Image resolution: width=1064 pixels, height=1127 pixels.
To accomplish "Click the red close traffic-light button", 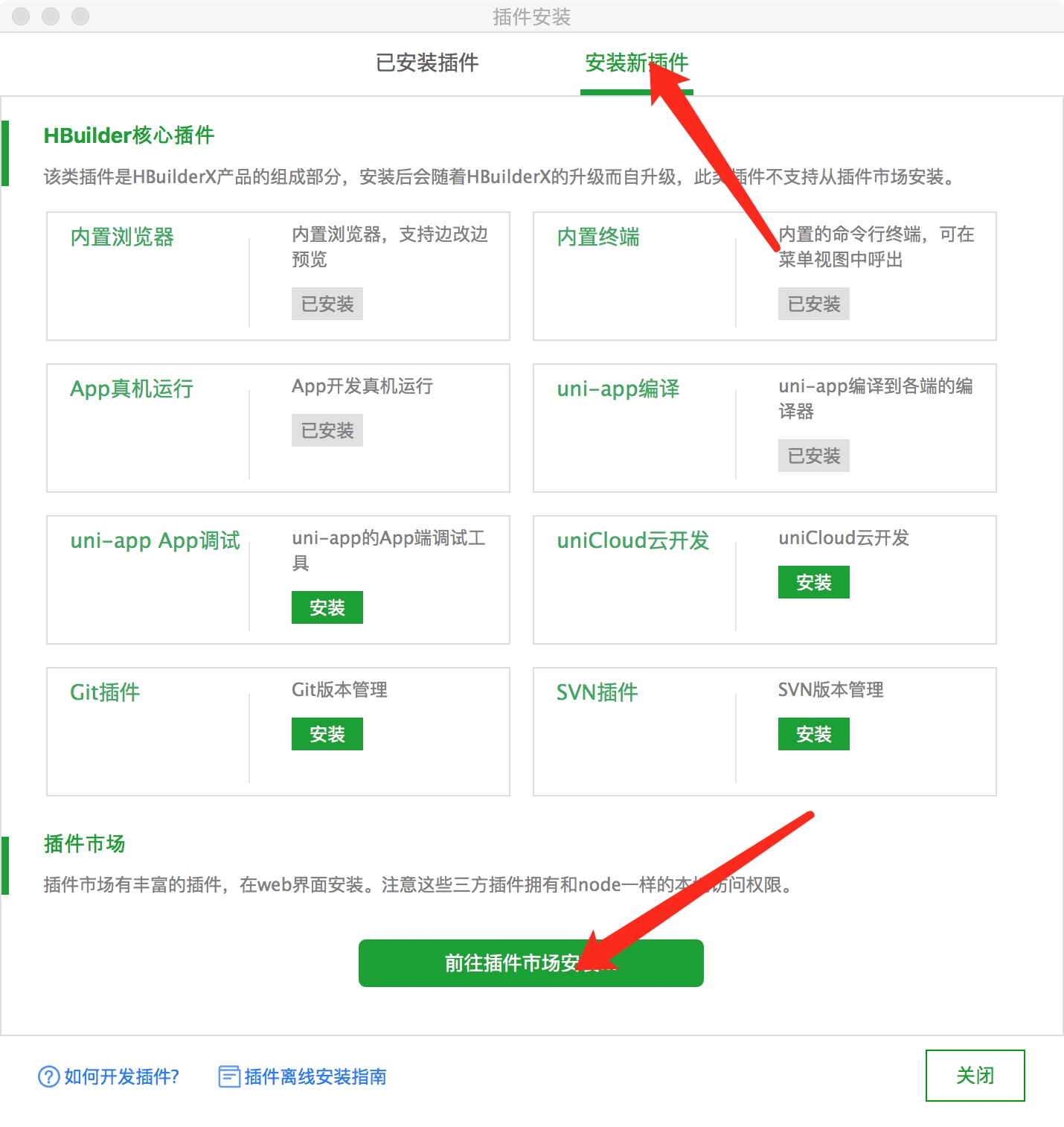I will 21,16.
